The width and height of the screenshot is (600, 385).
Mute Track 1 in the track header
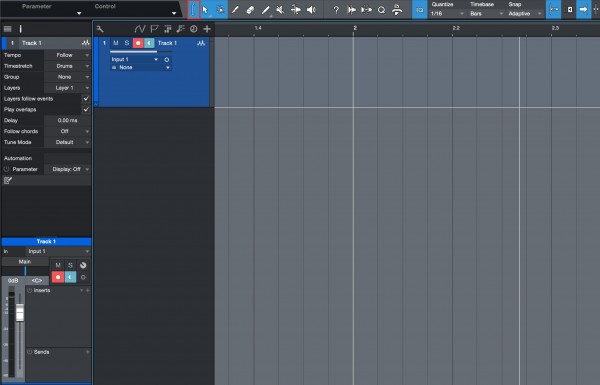click(x=116, y=43)
